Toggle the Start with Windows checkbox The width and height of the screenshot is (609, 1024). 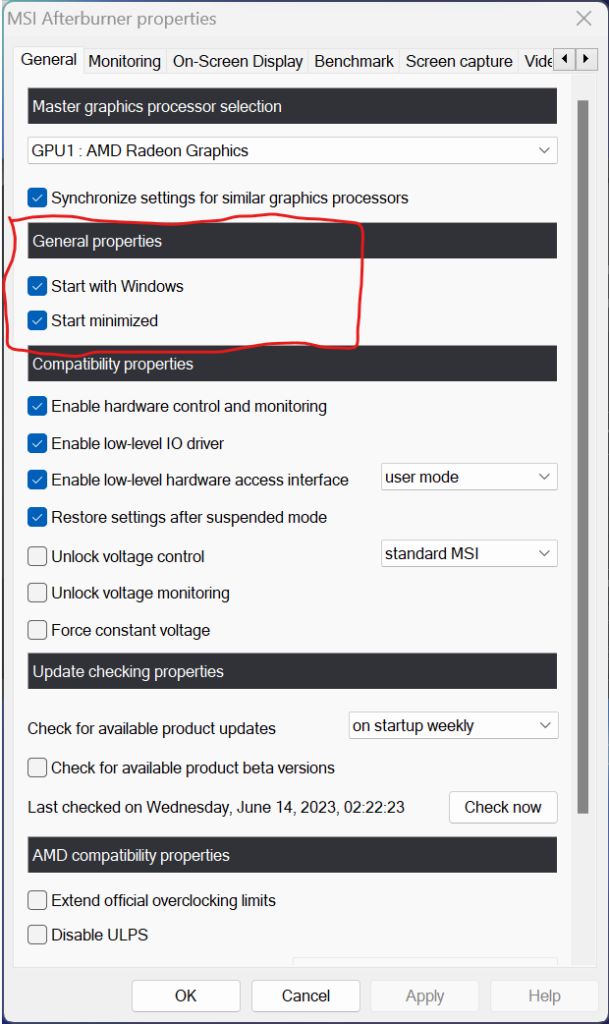[37, 286]
